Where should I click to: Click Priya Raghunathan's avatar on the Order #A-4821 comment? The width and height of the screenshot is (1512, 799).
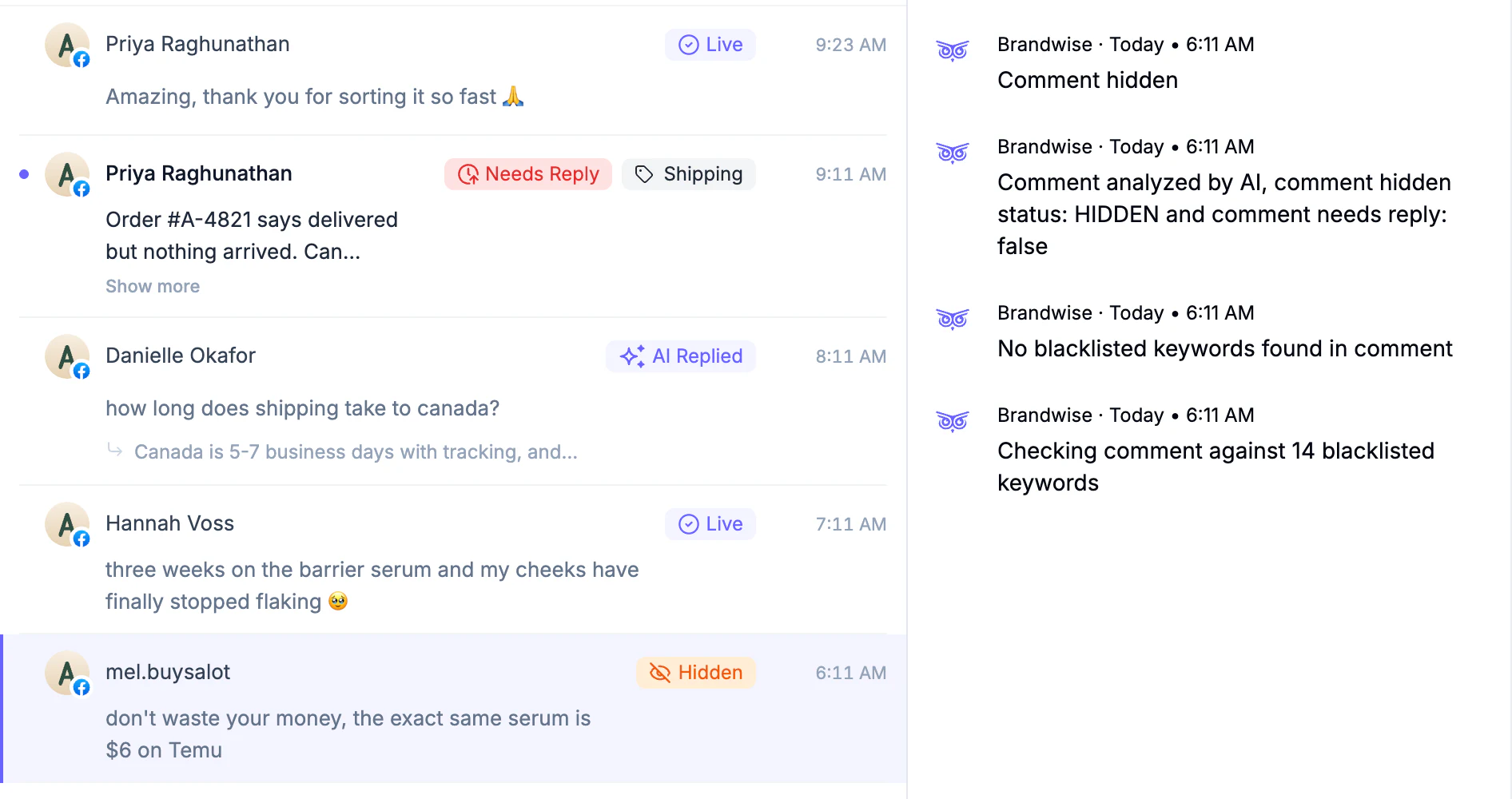click(x=67, y=174)
